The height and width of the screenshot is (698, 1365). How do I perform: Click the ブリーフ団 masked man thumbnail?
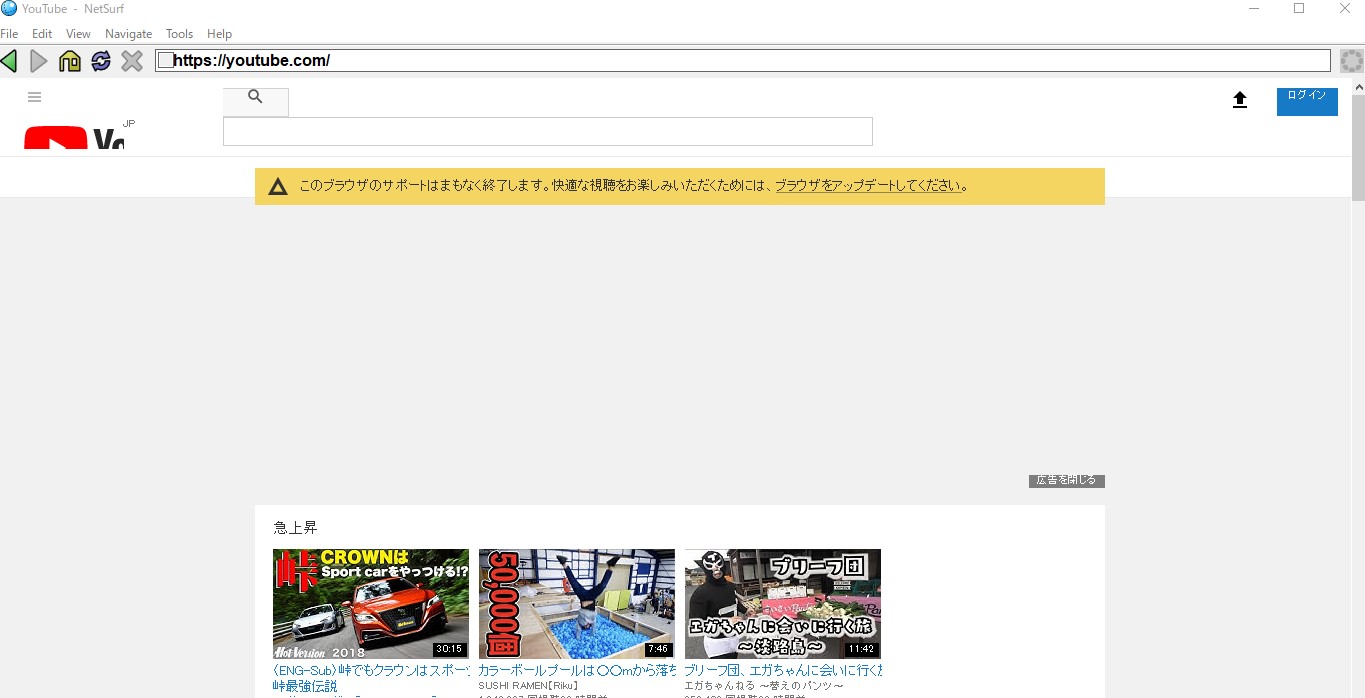[x=783, y=604]
